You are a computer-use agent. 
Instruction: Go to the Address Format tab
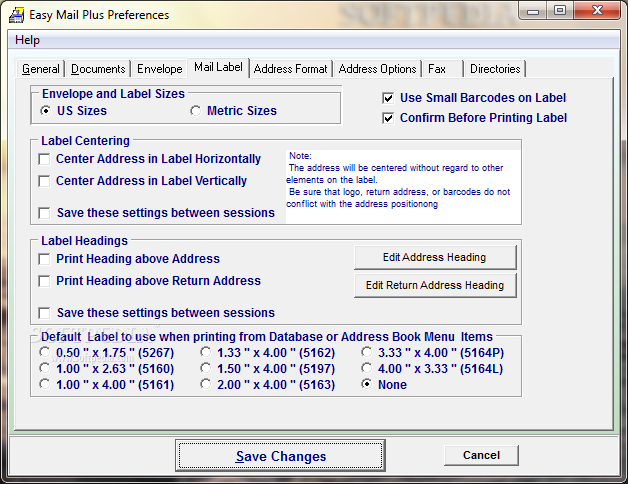pos(290,69)
